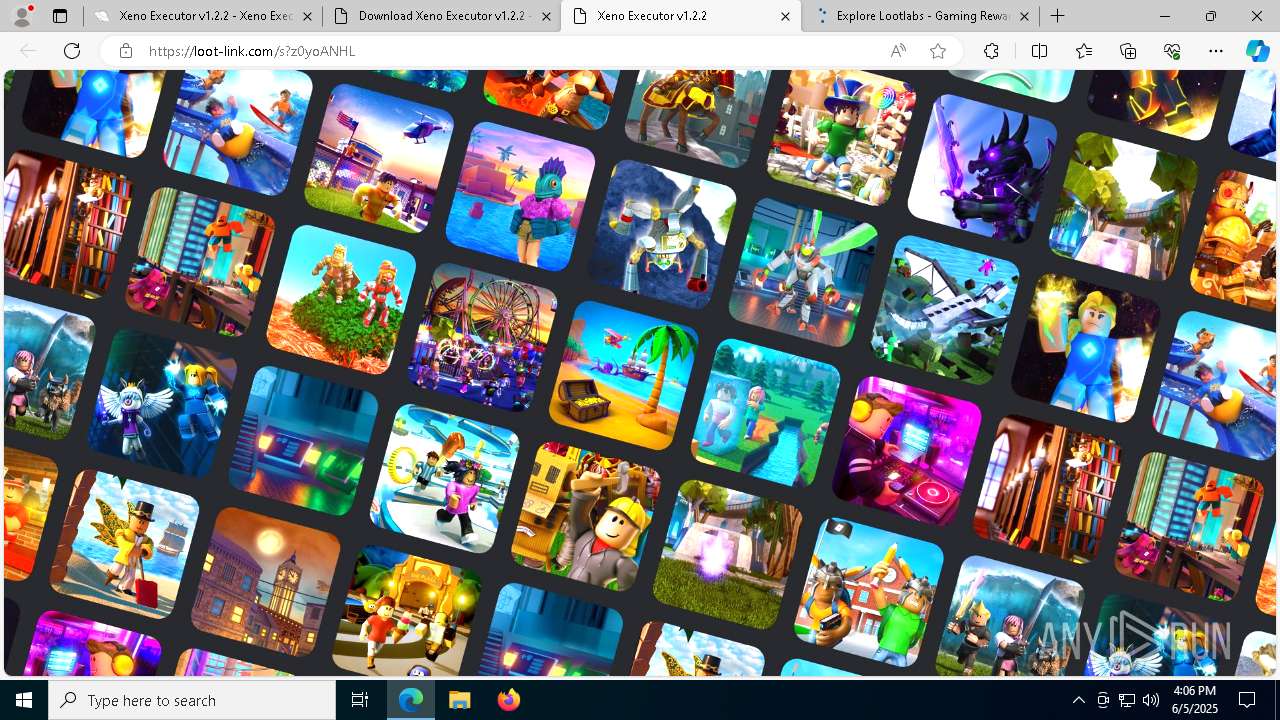Go back to the previous page
Image resolution: width=1280 pixels, height=720 pixels.
coord(29,51)
